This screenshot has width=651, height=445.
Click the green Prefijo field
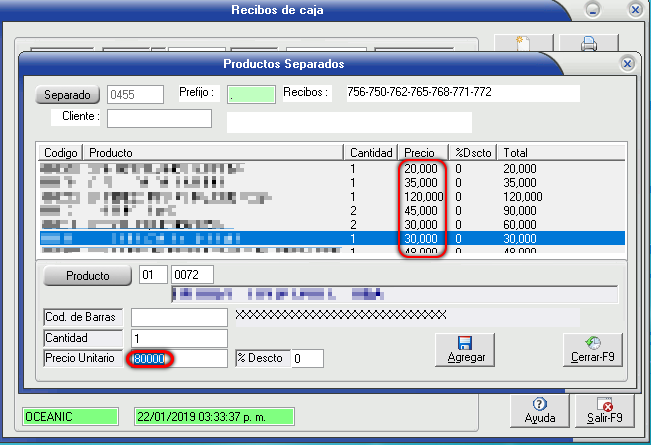[250, 95]
